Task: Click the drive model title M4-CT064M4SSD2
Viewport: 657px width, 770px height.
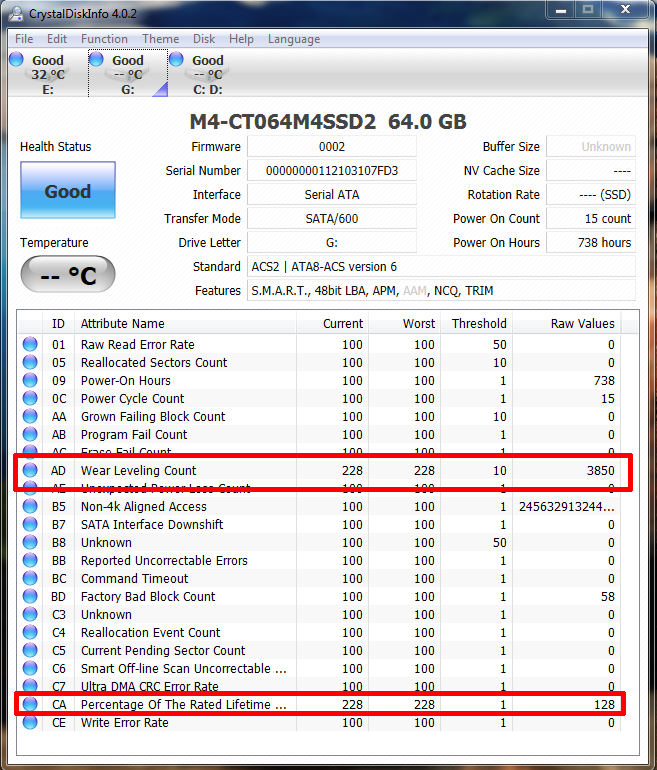Action: [283, 122]
